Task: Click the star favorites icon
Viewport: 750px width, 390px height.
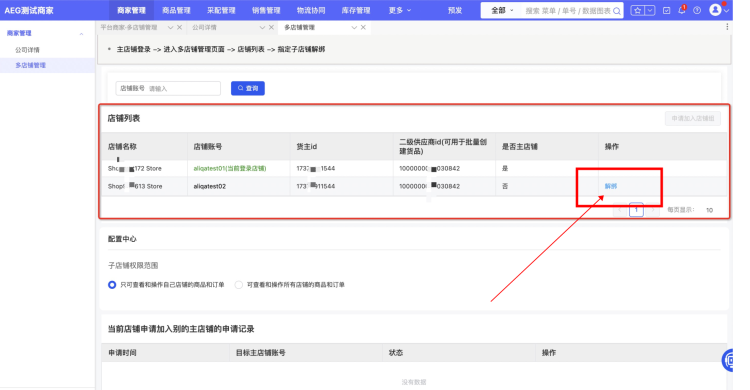Action: (x=638, y=11)
